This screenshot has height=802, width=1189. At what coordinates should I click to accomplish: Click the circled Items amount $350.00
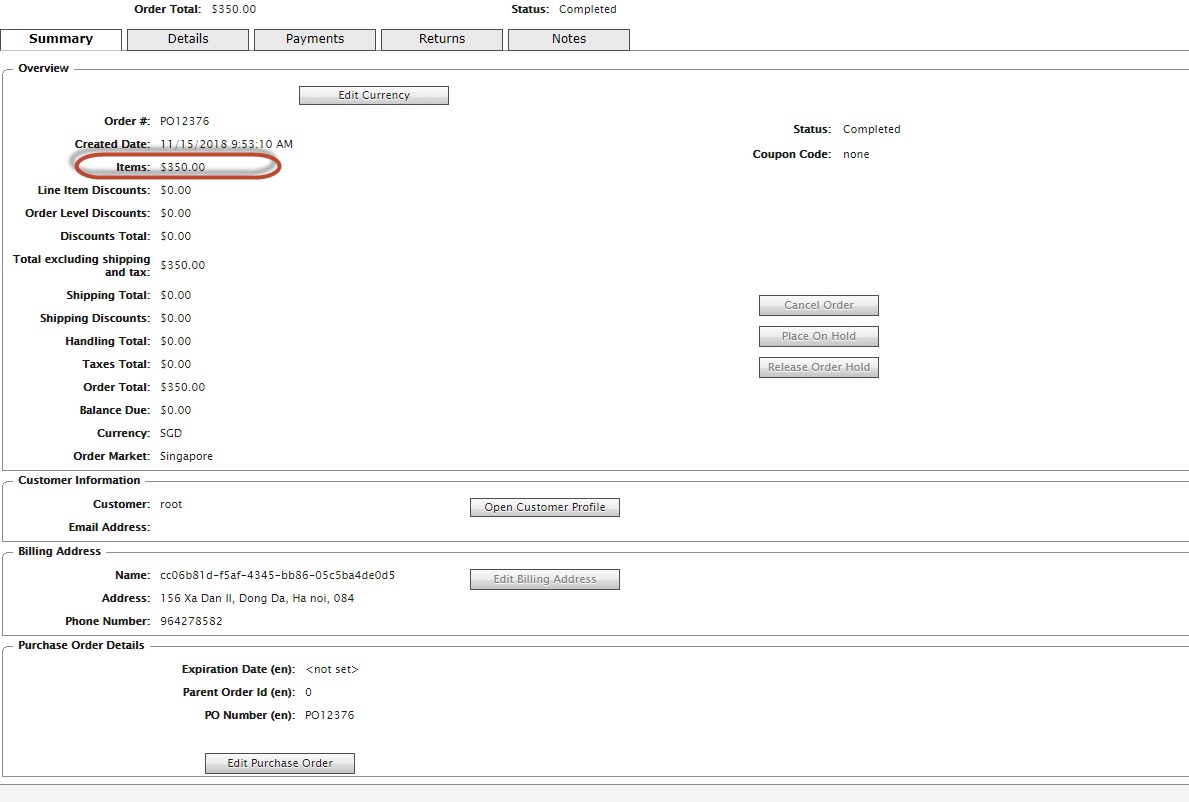pyautogui.click(x=183, y=167)
